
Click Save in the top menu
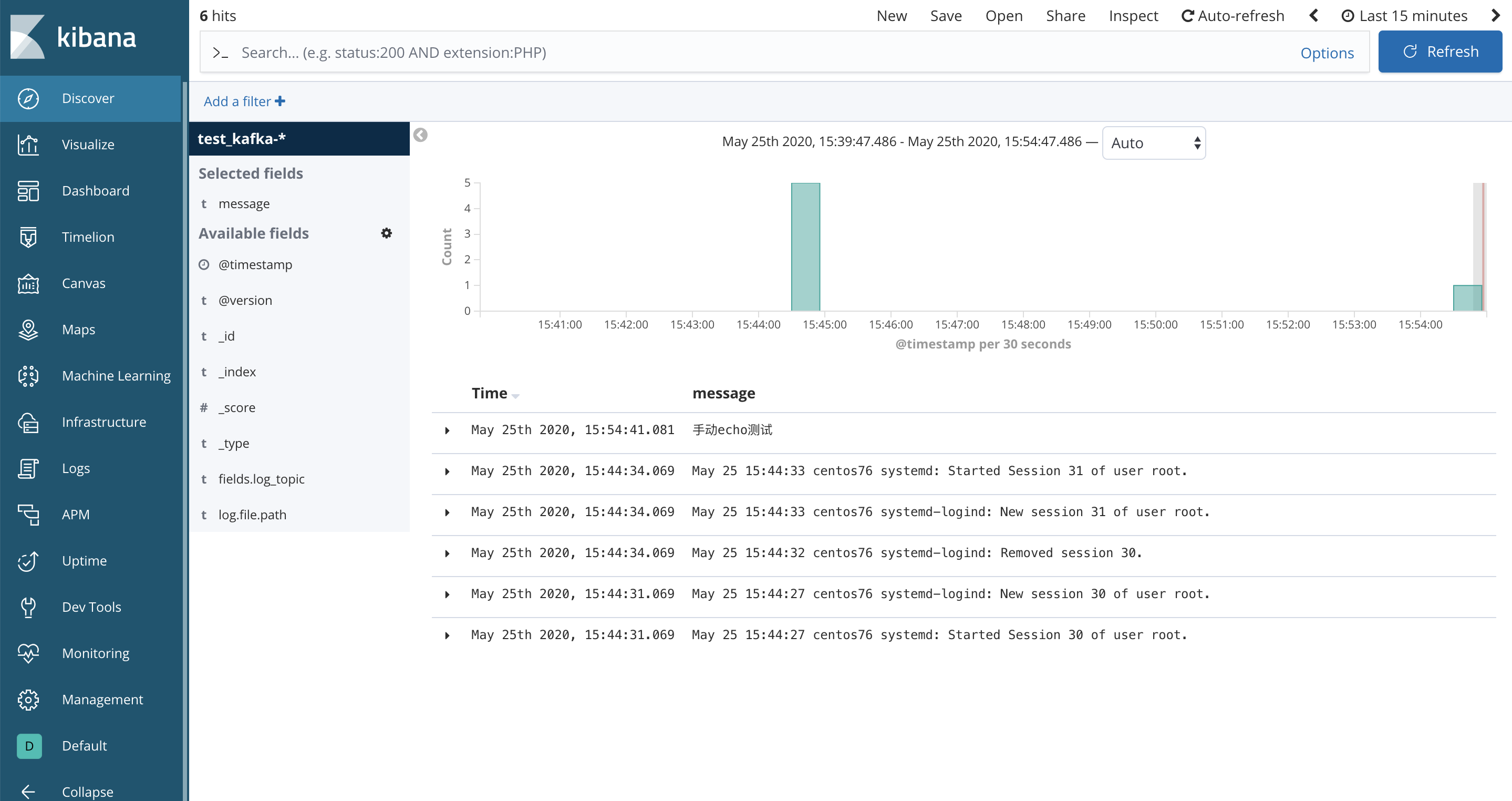[x=946, y=16]
